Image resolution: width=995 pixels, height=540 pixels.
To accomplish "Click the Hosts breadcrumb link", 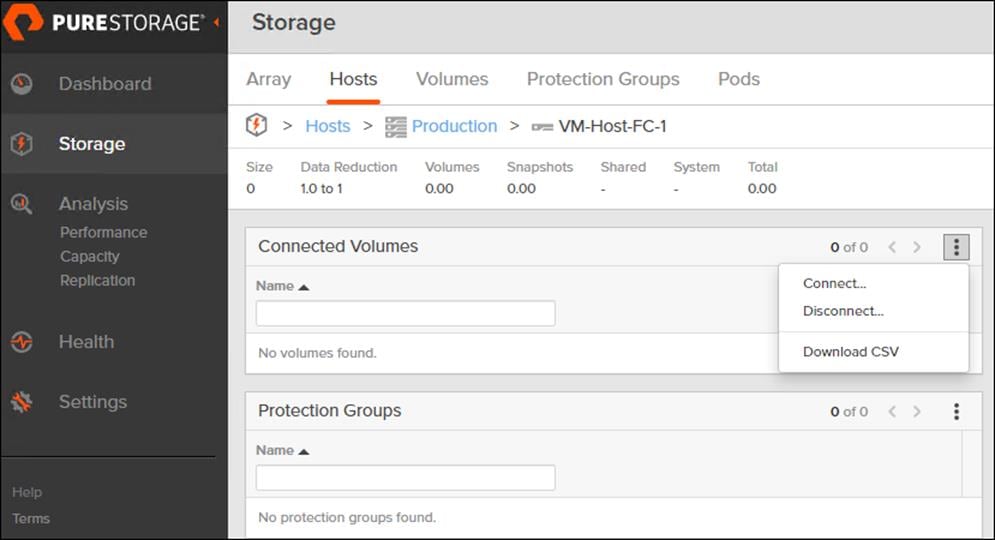I will (327, 126).
